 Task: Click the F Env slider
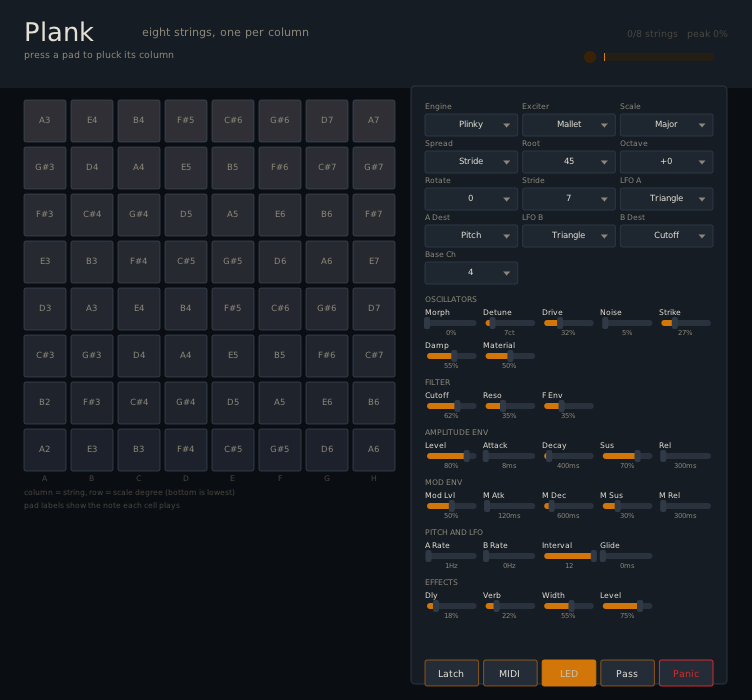coord(568,406)
